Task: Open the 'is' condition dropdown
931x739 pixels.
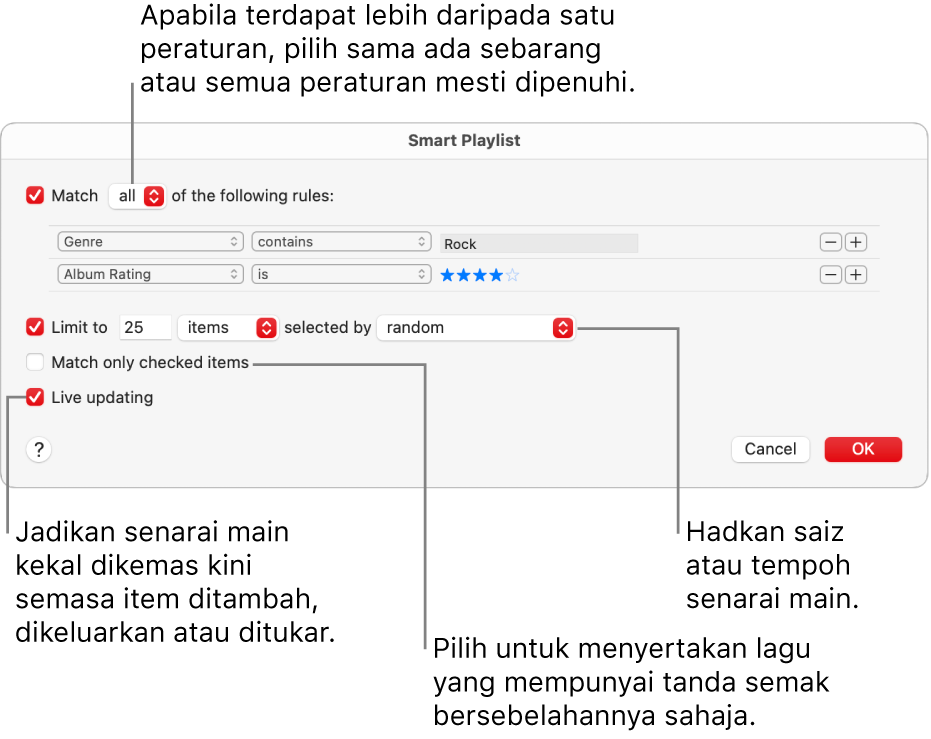Action: [x=341, y=274]
